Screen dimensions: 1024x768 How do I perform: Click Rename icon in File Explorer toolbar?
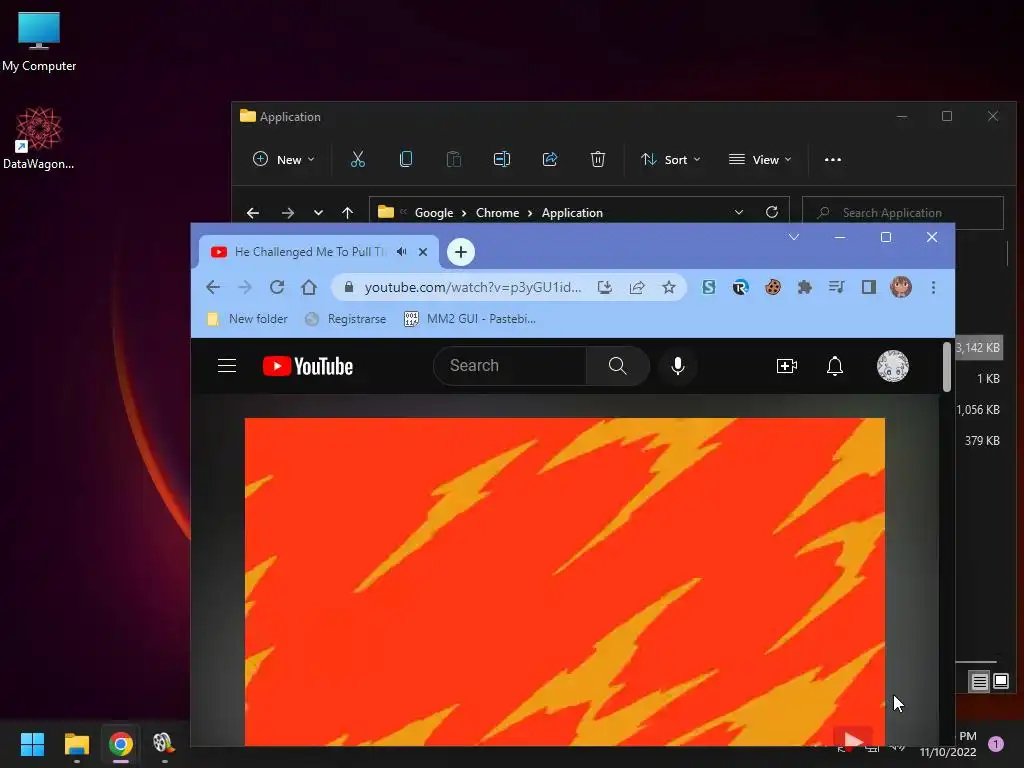(x=502, y=159)
